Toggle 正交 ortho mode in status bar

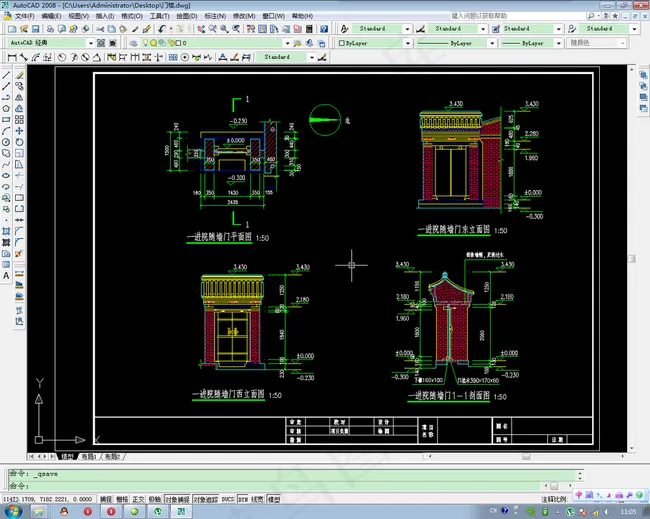tap(138, 500)
